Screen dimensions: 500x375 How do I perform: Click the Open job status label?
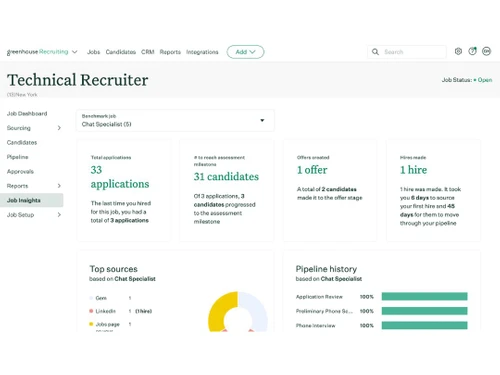(485, 80)
